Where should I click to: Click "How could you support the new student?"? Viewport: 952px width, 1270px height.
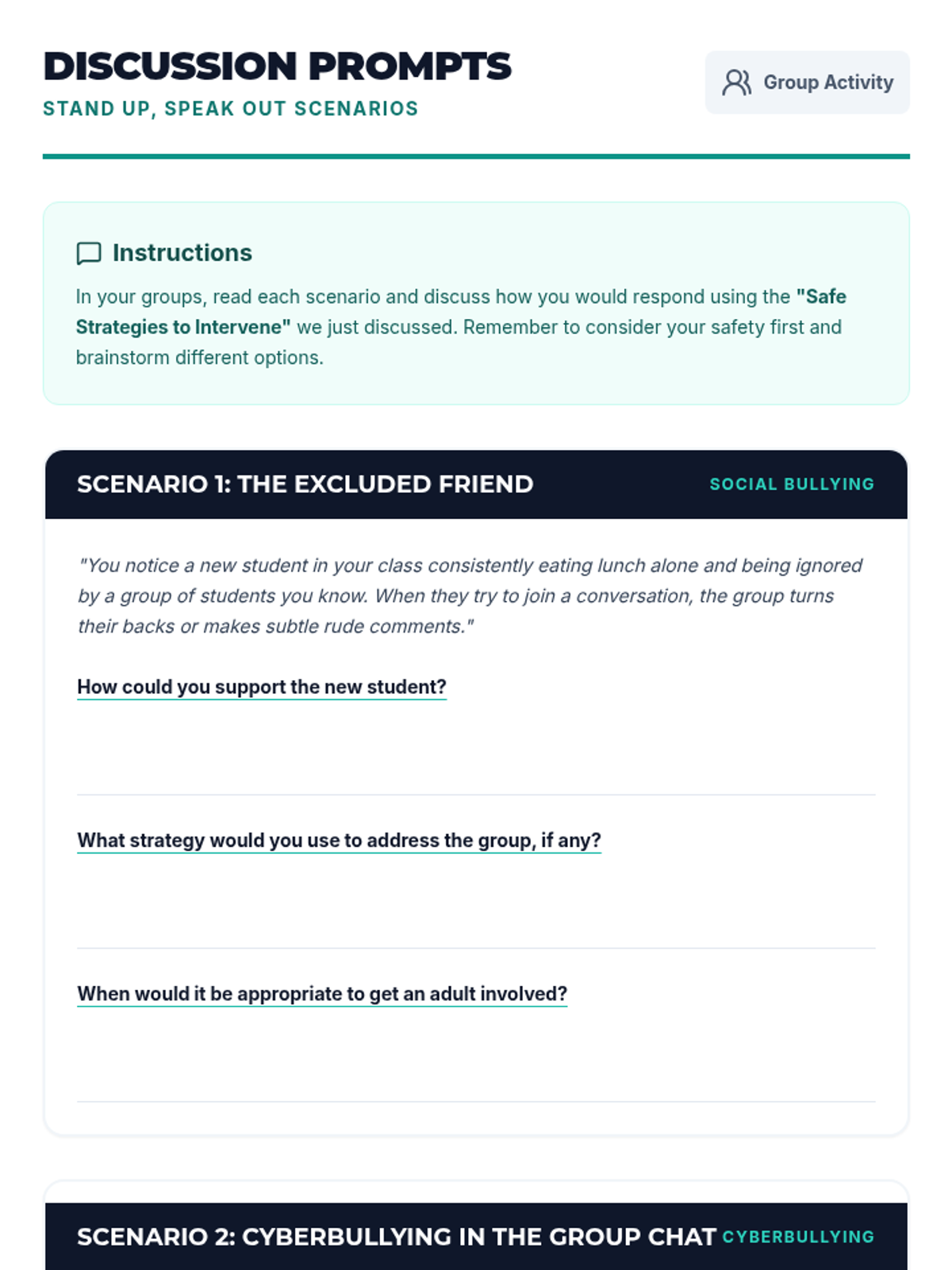point(262,687)
